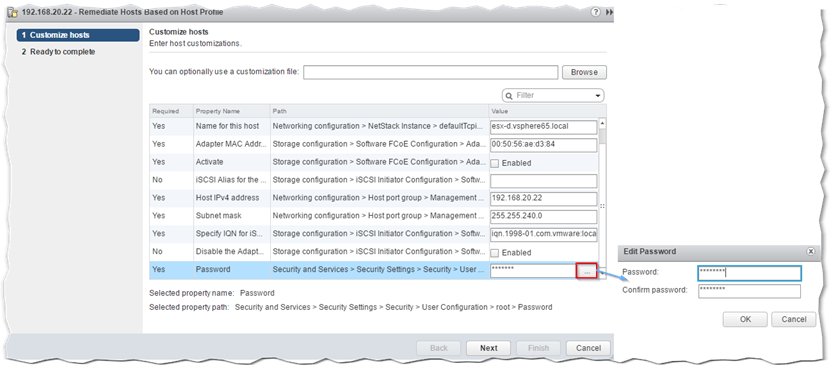Click the Confirm password field
831x370 pixels.
click(749, 291)
